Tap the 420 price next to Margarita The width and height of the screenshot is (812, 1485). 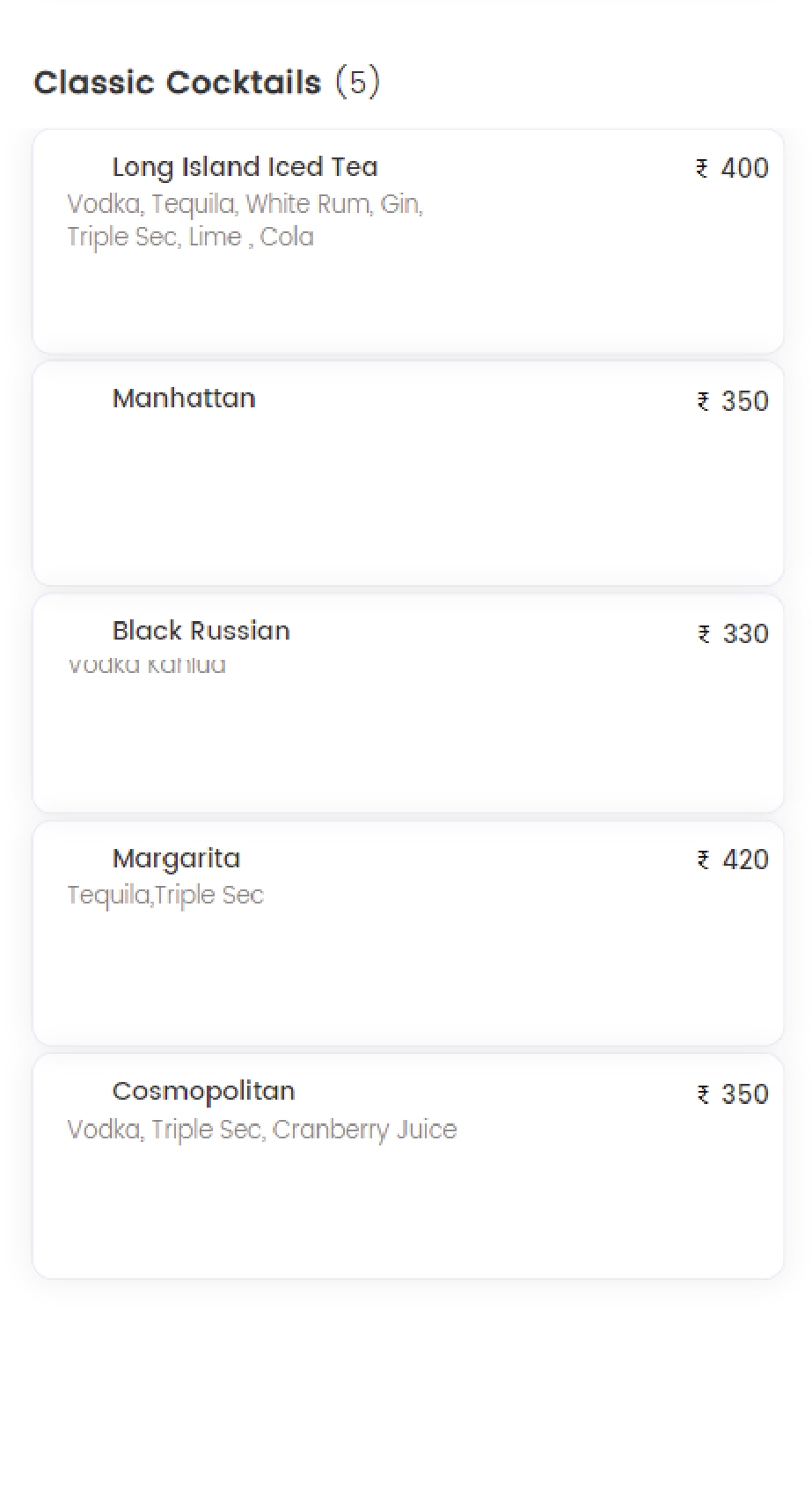pos(745,860)
